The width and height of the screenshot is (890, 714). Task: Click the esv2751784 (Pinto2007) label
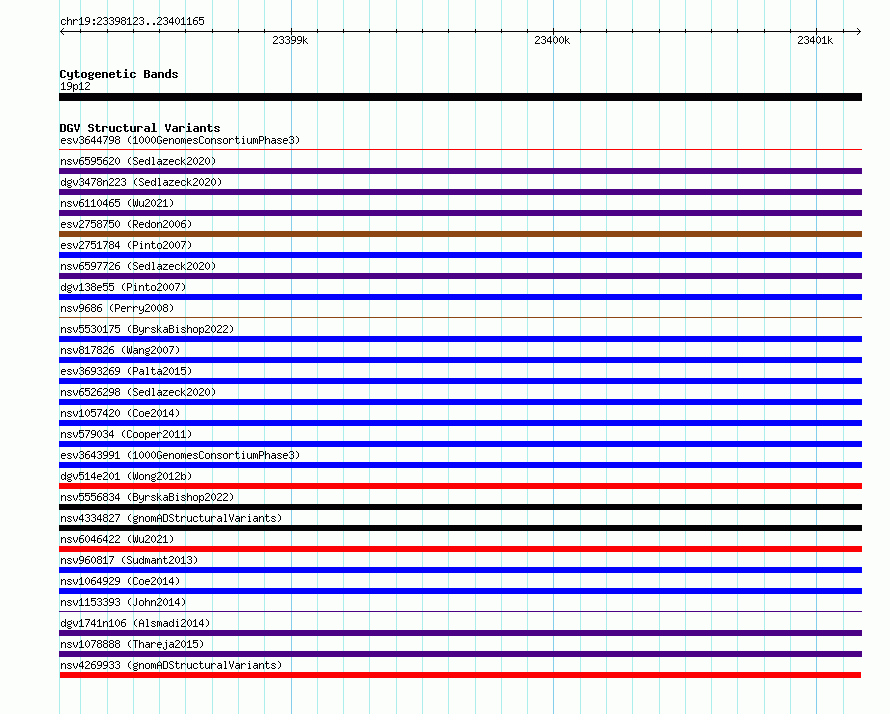coord(126,245)
